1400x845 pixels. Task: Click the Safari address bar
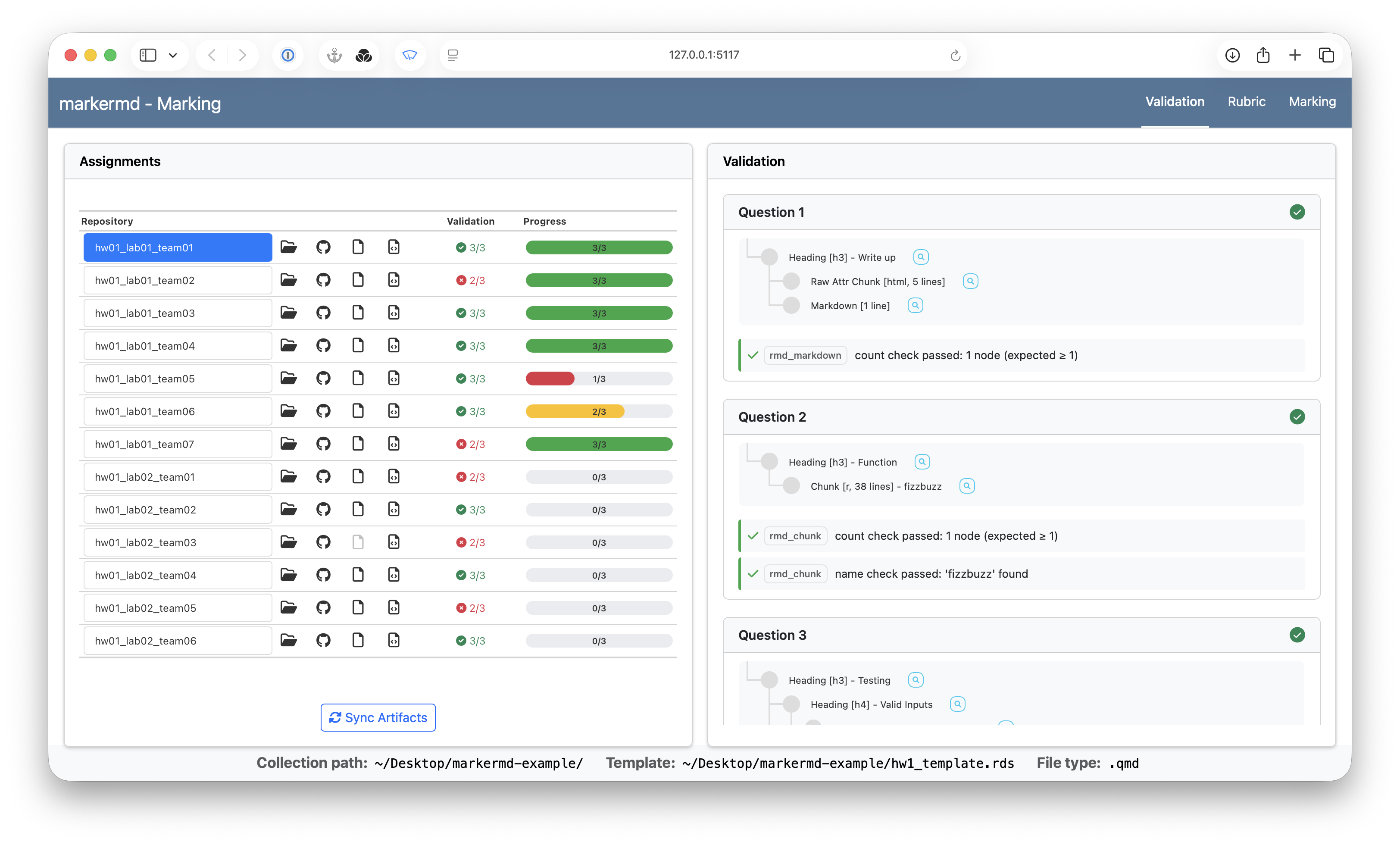[703, 55]
